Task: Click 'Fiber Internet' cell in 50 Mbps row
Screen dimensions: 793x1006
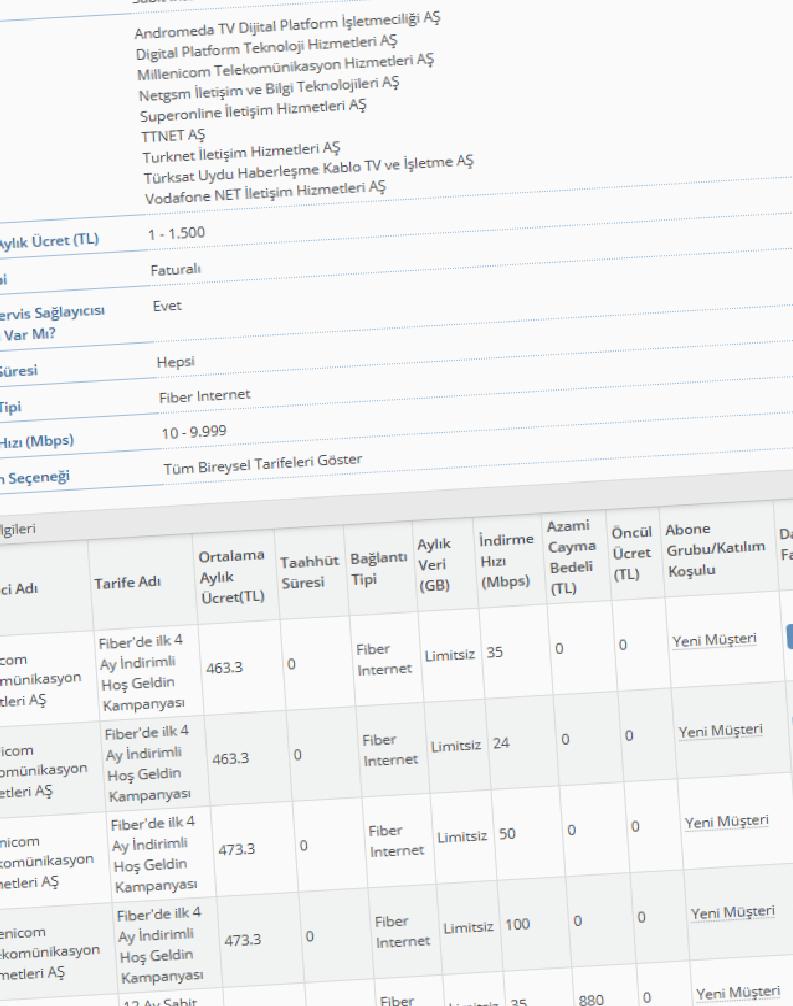Action: coord(396,840)
